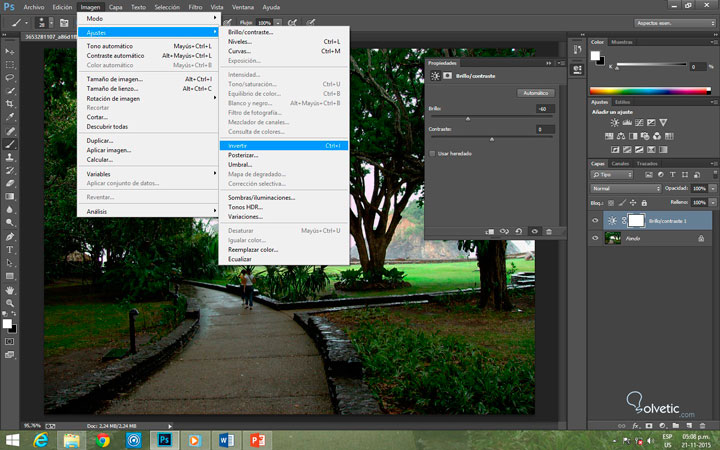Open the Propiedades panel options menu
Viewport: 720px width, 450px height.
561,63
